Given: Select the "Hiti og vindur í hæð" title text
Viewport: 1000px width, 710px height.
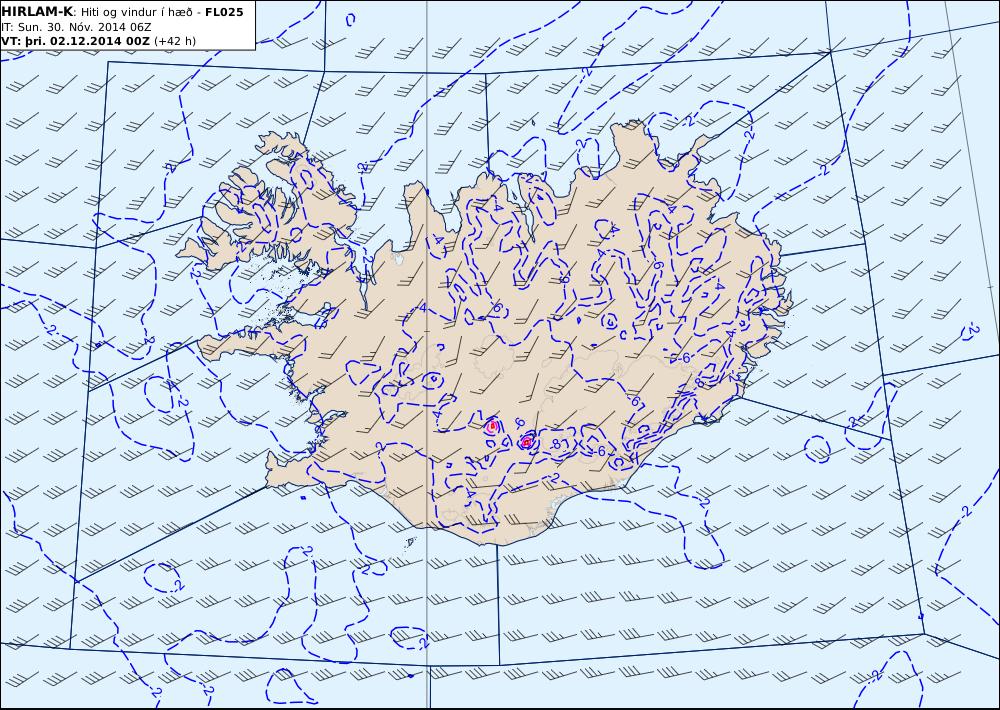Looking at the screenshot, I should pyautogui.click(x=136, y=12).
